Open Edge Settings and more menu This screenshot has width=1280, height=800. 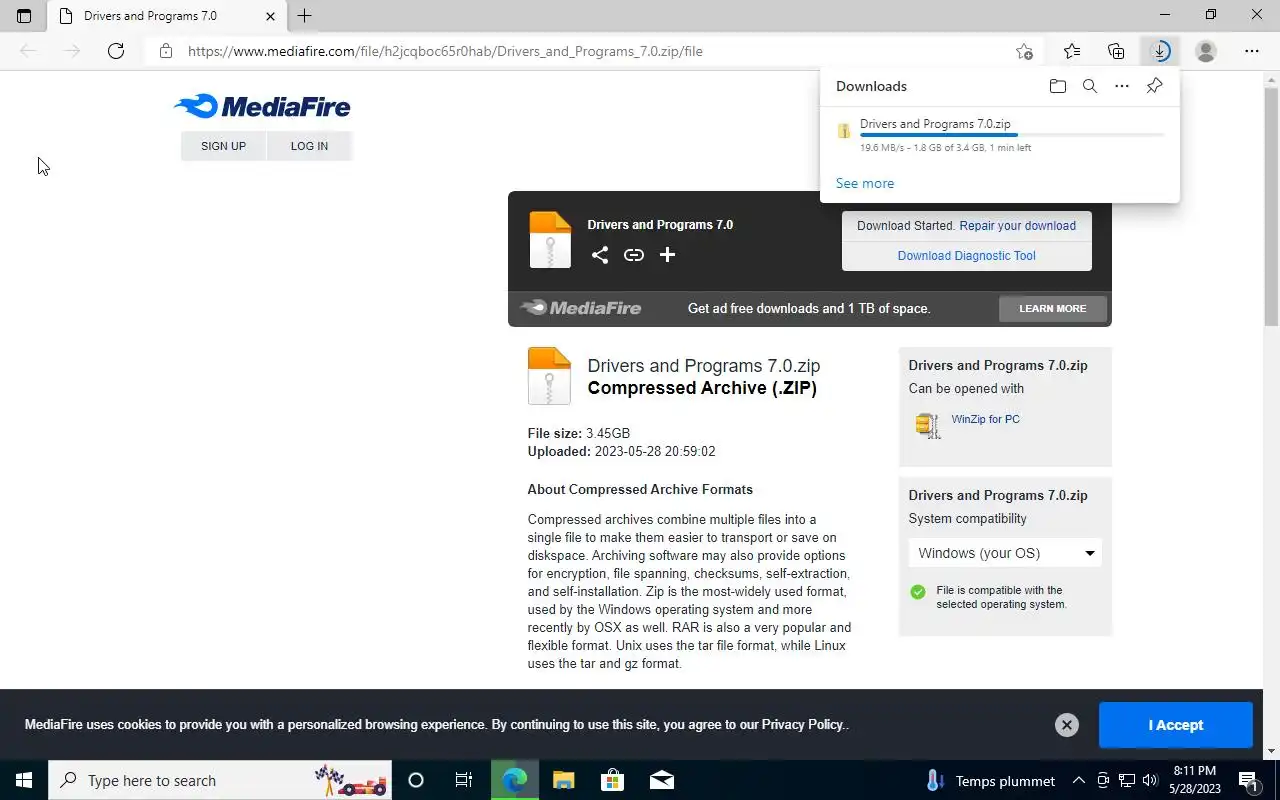tap(1252, 51)
